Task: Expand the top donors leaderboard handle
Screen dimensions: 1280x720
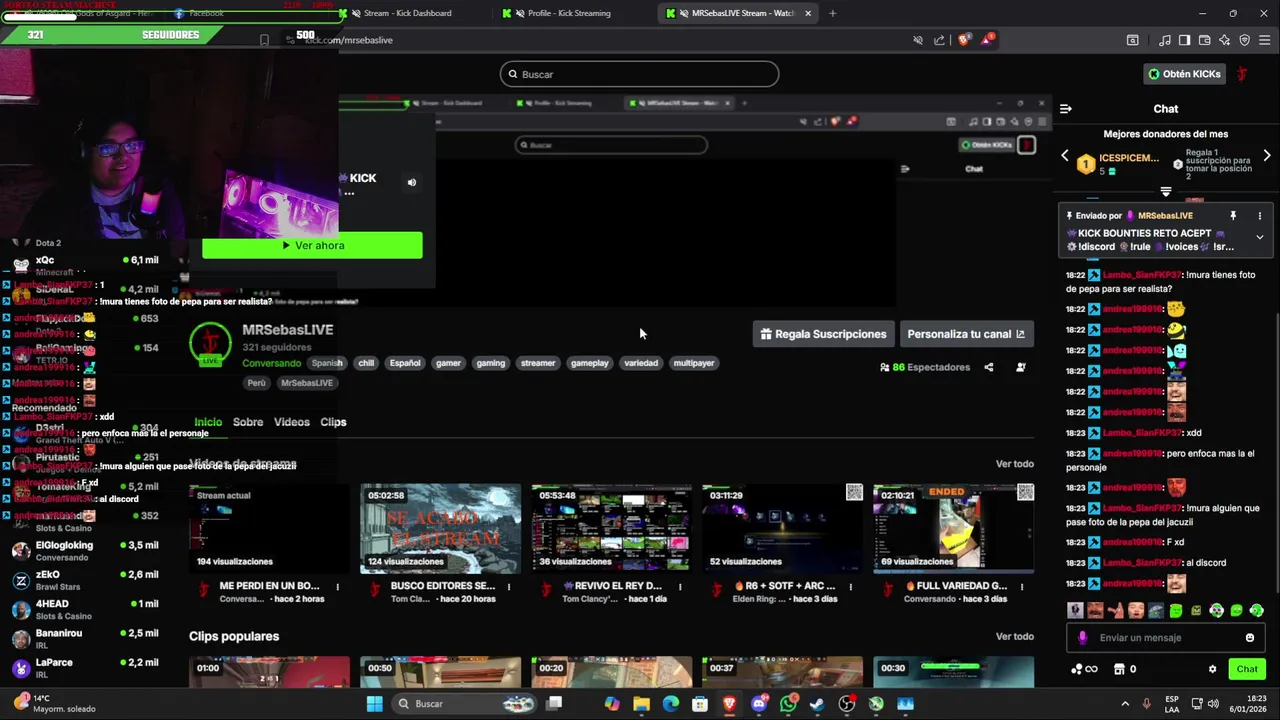Action: click(1166, 191)
